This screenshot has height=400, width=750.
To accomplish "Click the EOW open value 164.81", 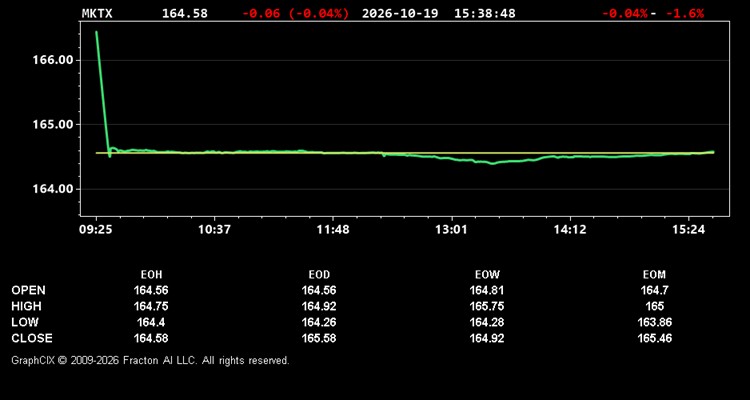I will pos(487,290).
